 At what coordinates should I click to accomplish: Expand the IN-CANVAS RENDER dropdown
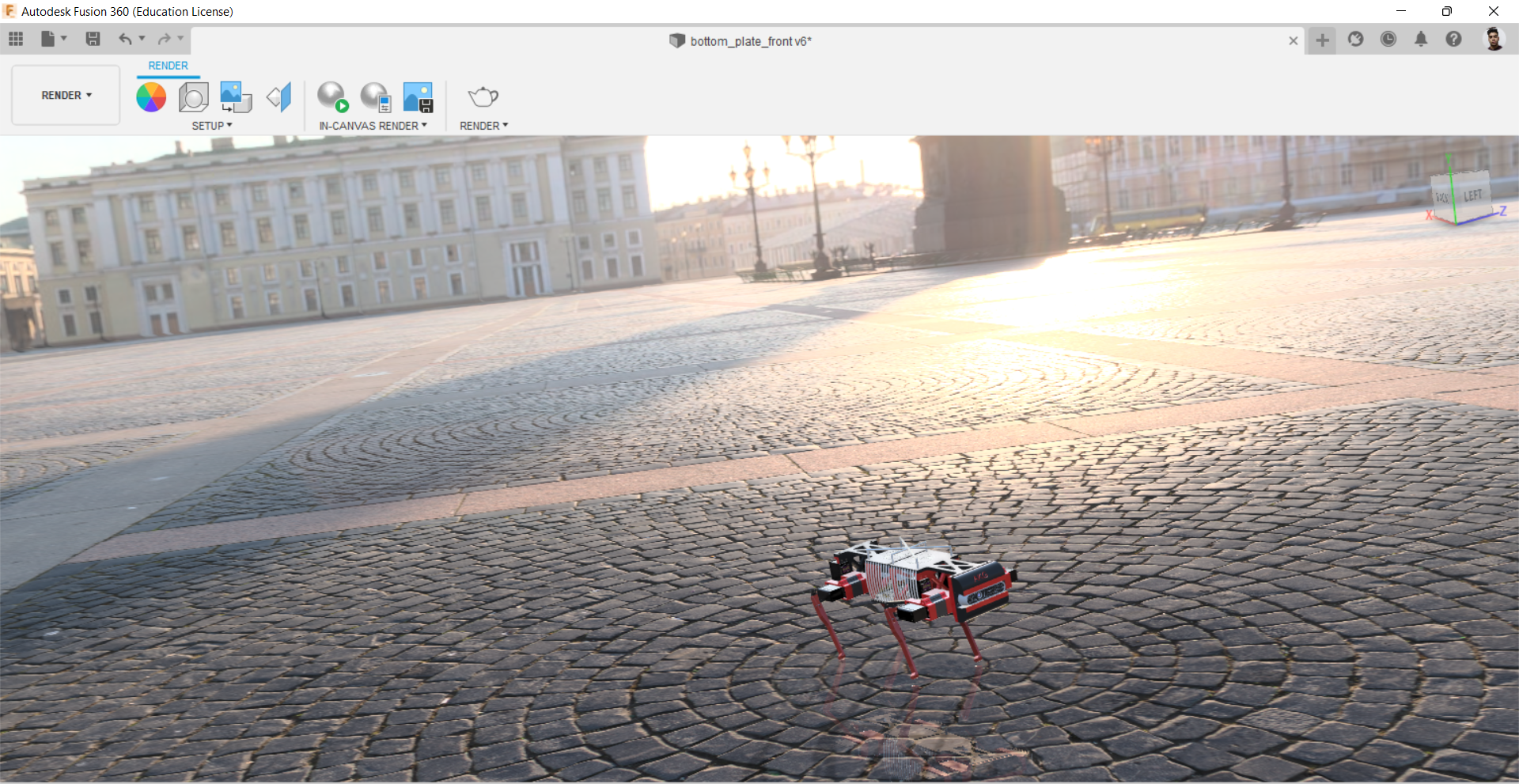tap(373, 126)
